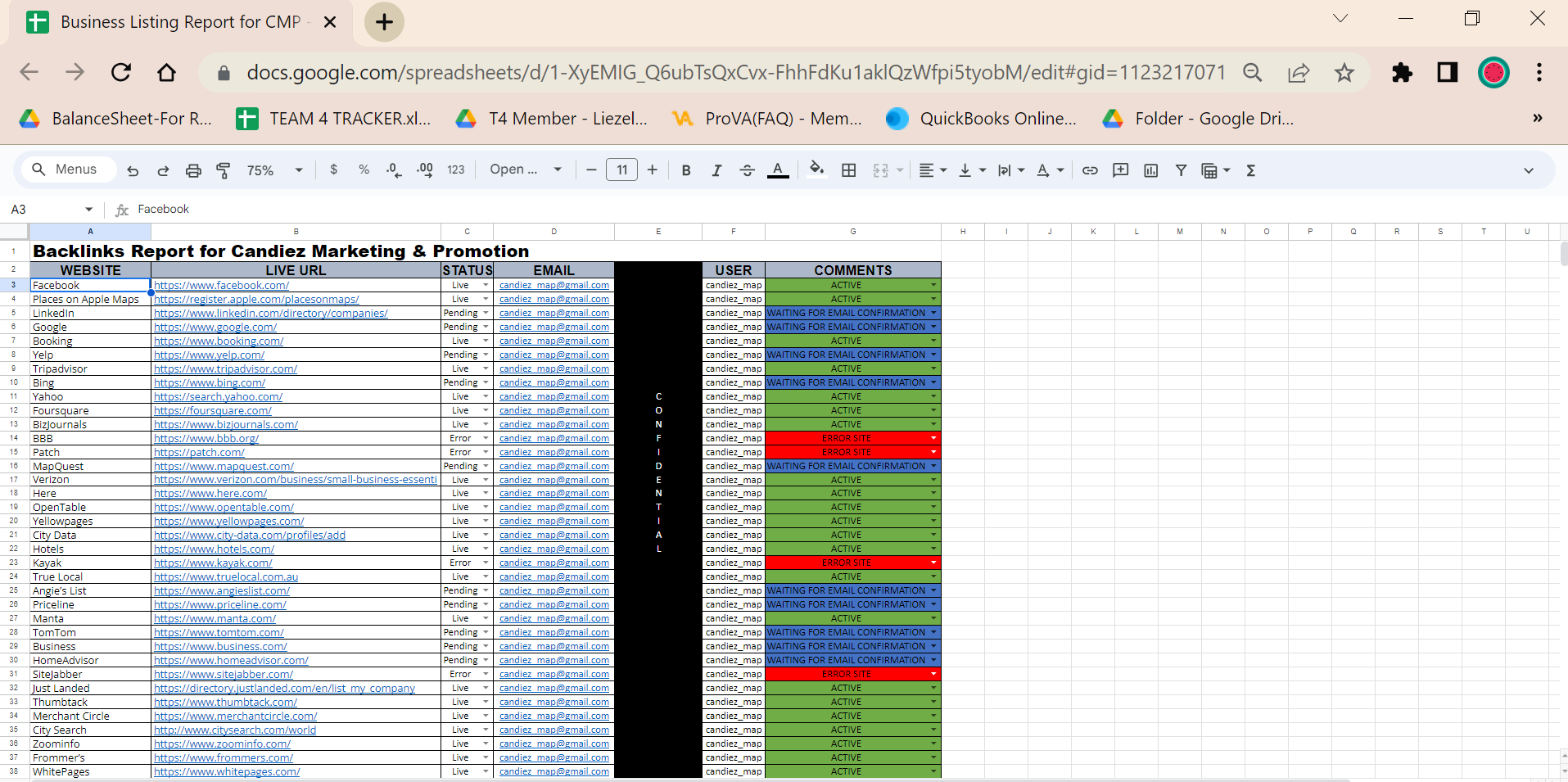Screen dimensions: 1568x782
Task: Open the Name box dropdown arrow
Action: pyautogui.click(x=88, y=210)
